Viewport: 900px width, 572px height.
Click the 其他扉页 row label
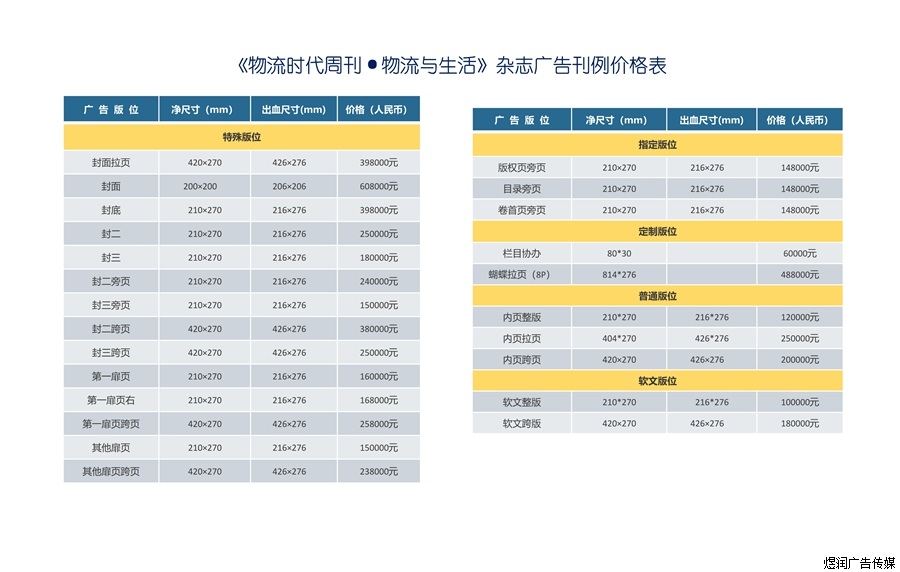pyautogui.click(x=111, y=448)
